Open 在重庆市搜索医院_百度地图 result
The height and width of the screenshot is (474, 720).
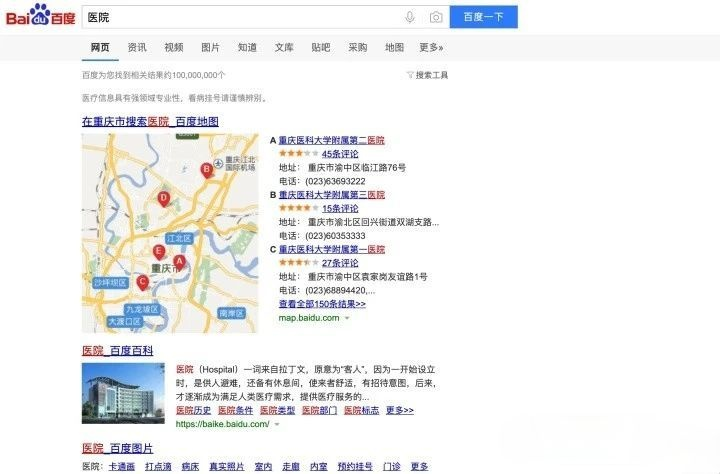click(x=150, y=122)
